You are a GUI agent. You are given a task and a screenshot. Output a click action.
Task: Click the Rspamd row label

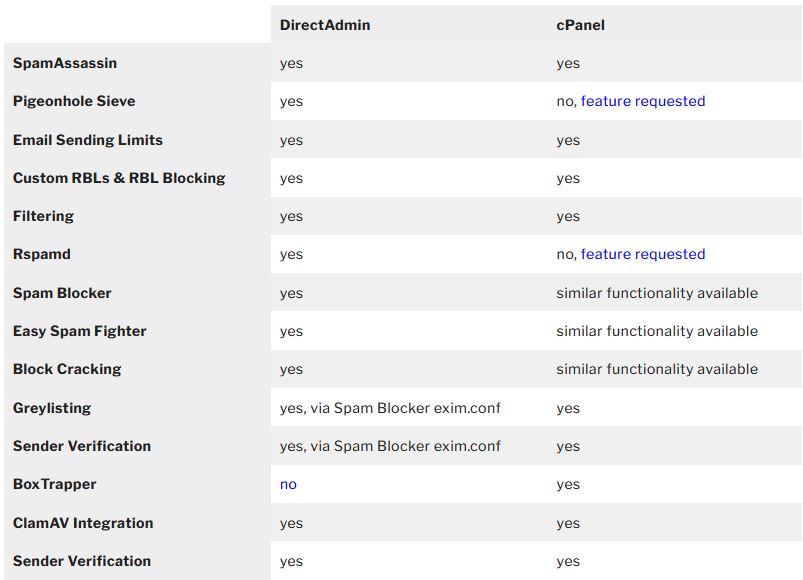coord(42,254)
